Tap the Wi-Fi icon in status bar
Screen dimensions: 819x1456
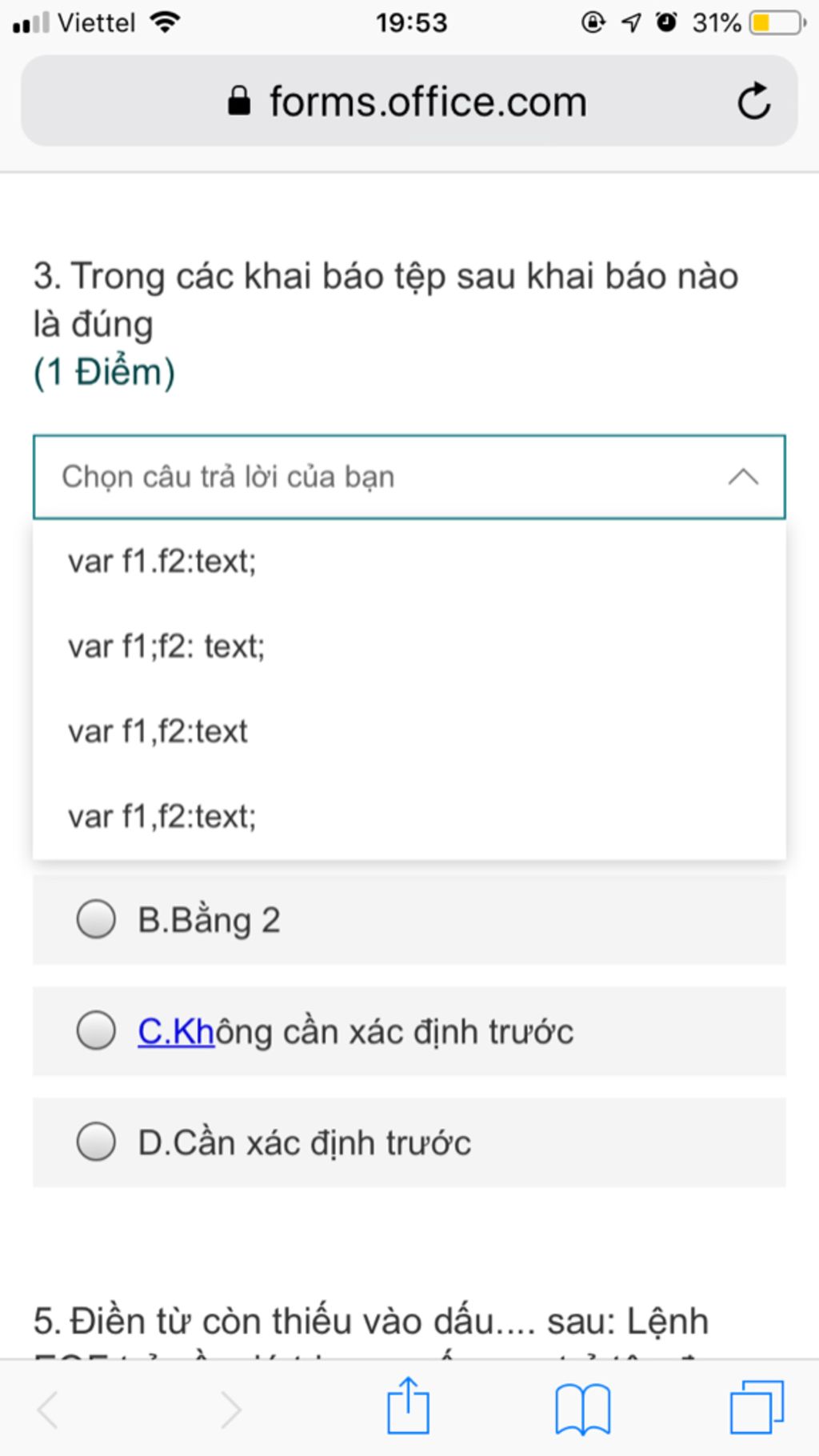pos(166,22)
